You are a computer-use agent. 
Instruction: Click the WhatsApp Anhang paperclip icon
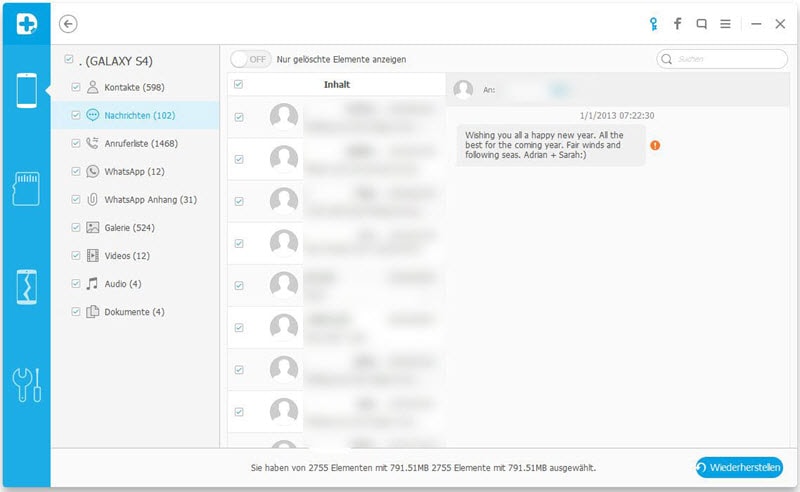(x=92, y=199)
